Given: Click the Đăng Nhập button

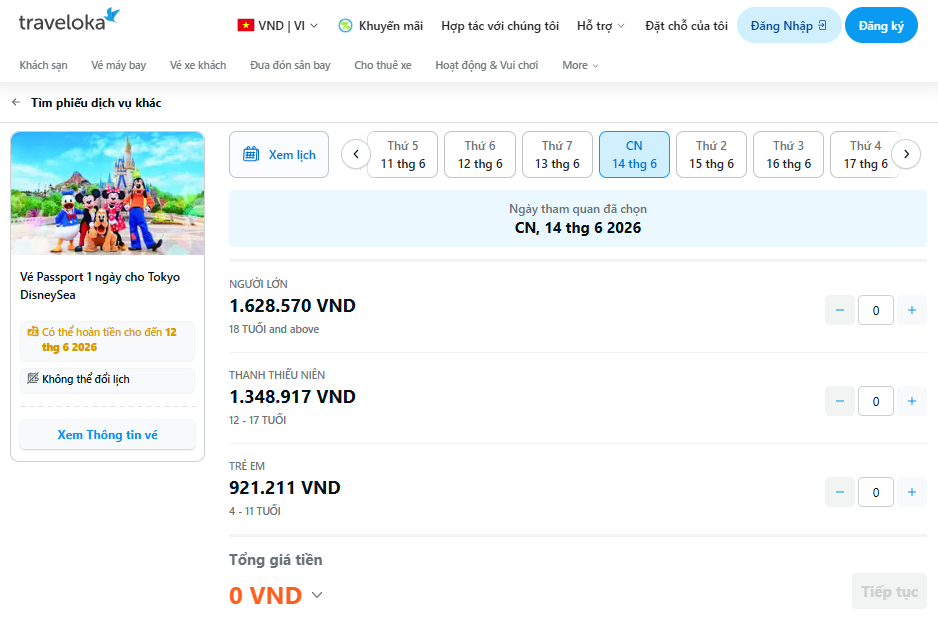Looking at the screenshot, I should click(x=789, y=25).
